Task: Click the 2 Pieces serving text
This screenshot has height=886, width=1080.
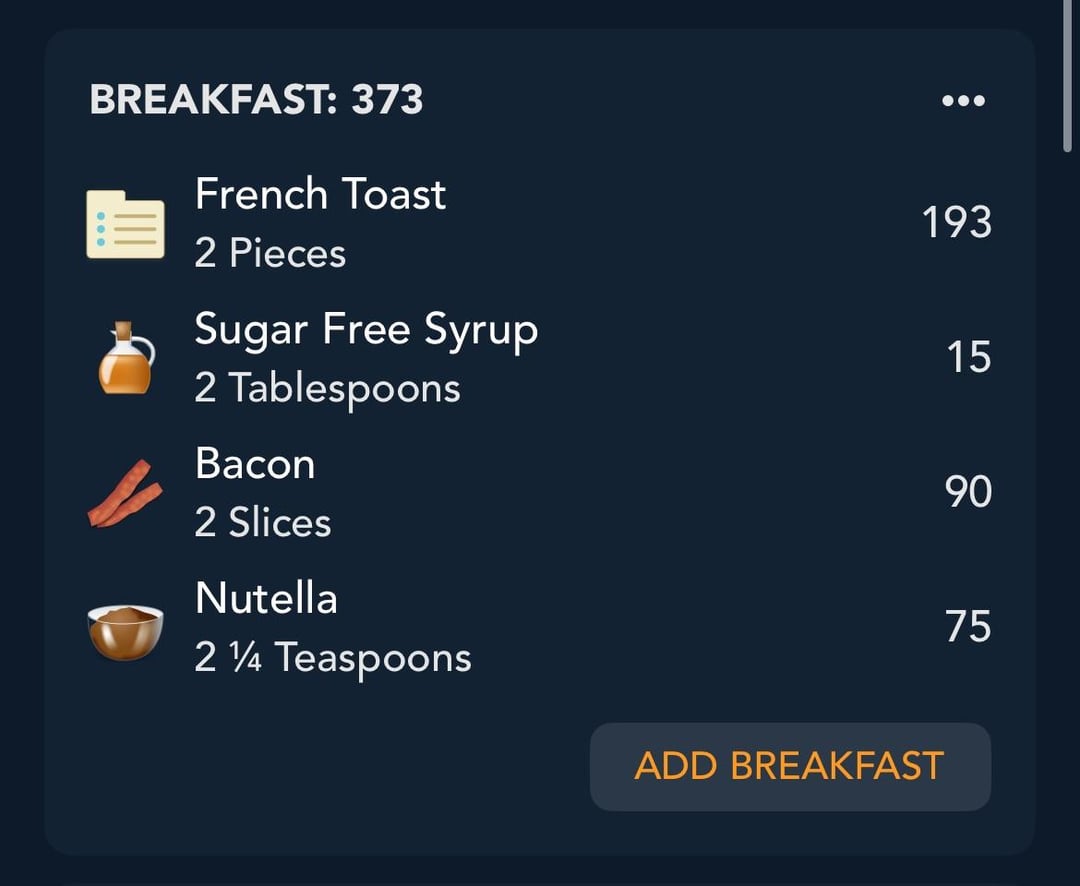Action: point(270,253)
